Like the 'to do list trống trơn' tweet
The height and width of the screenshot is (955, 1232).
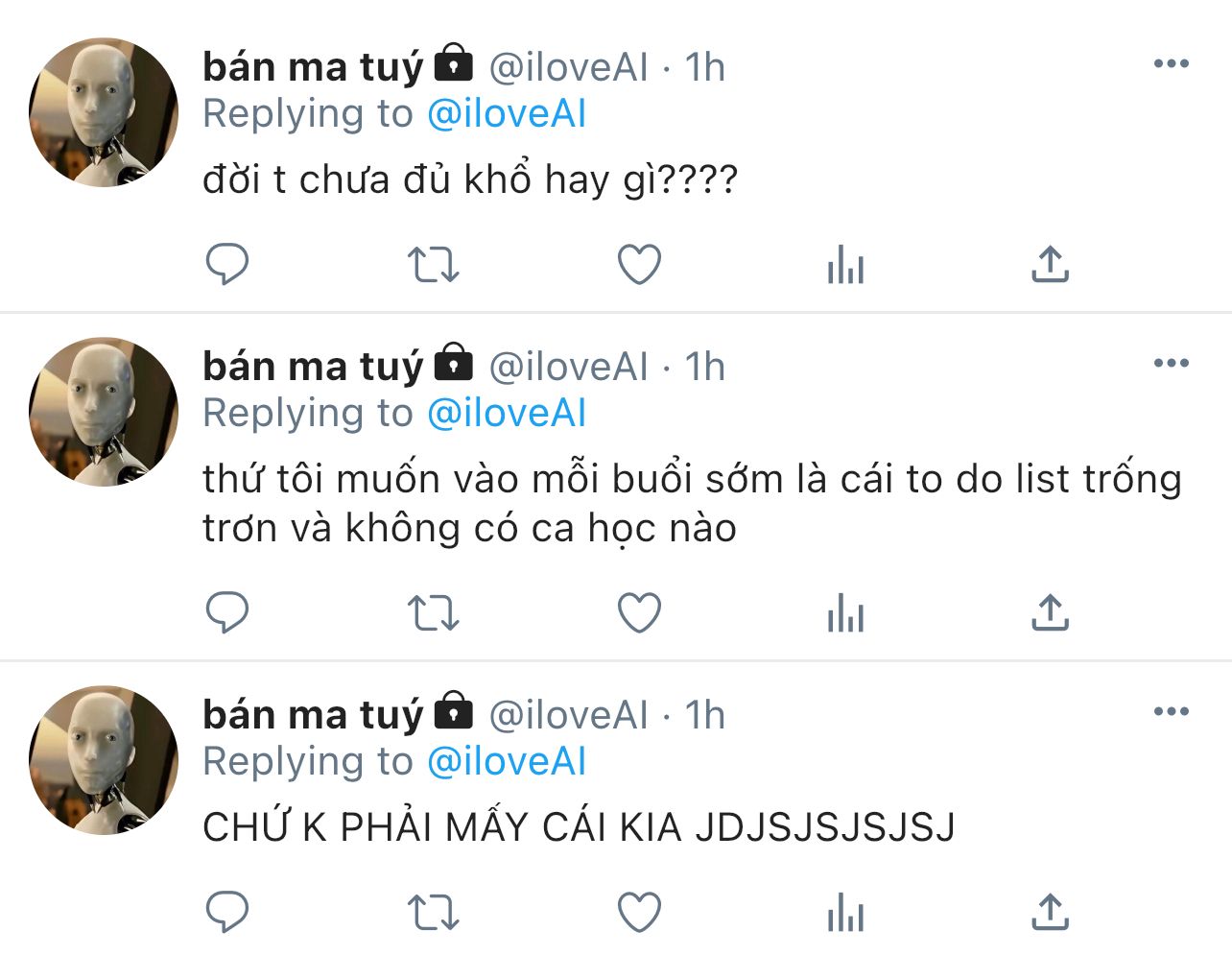tap(639, 612)
